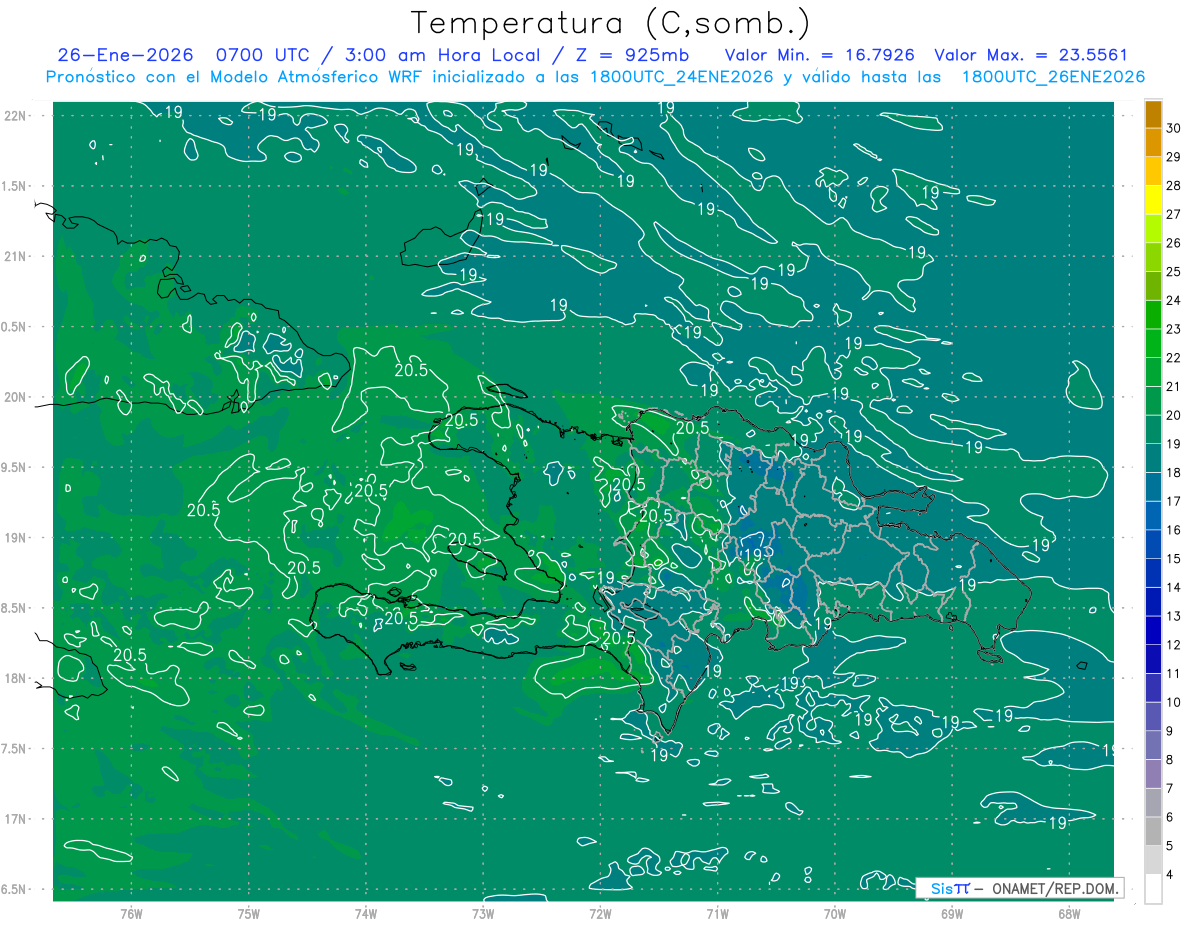Click the '68W' longitude label

[x=1069, y=913]
